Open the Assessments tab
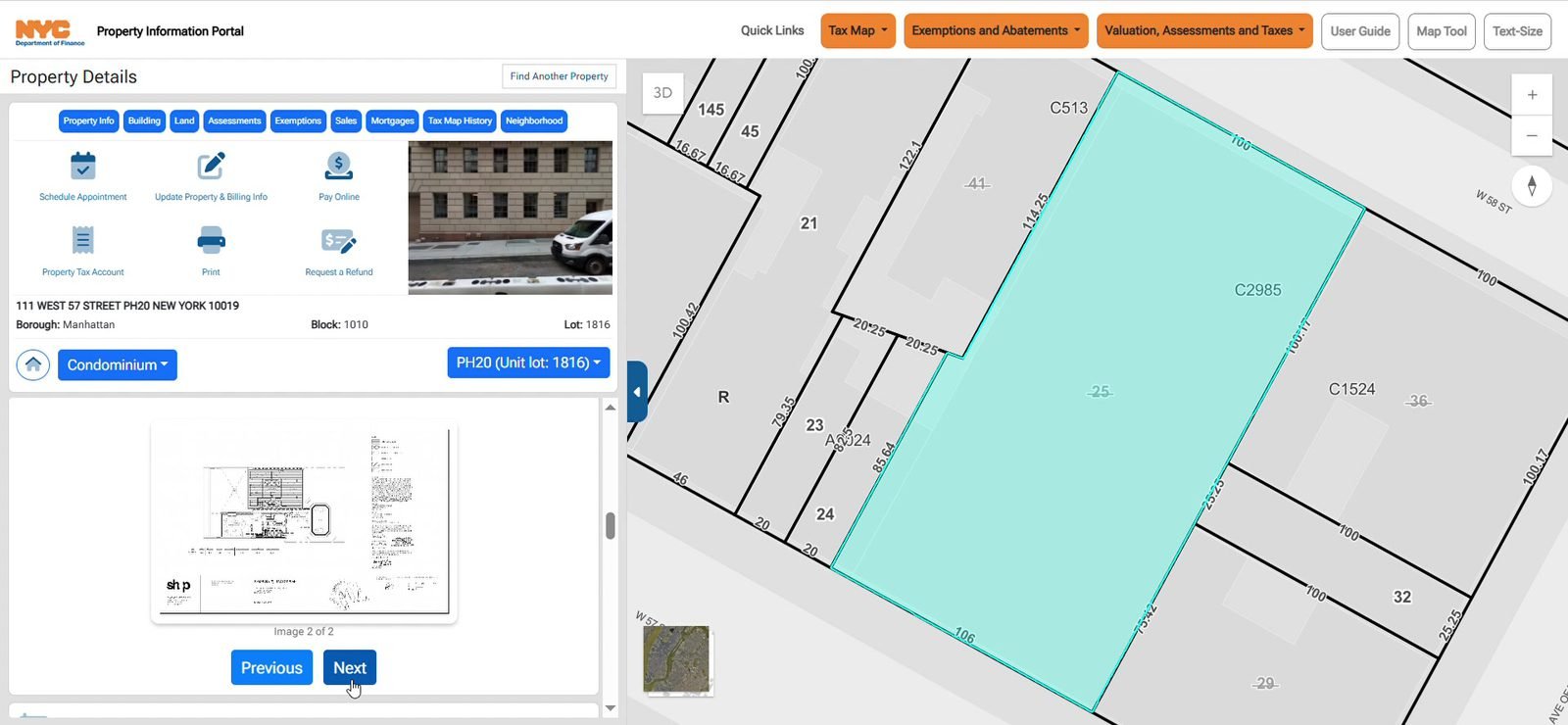The image size is (1568, 725). (234, 121)
